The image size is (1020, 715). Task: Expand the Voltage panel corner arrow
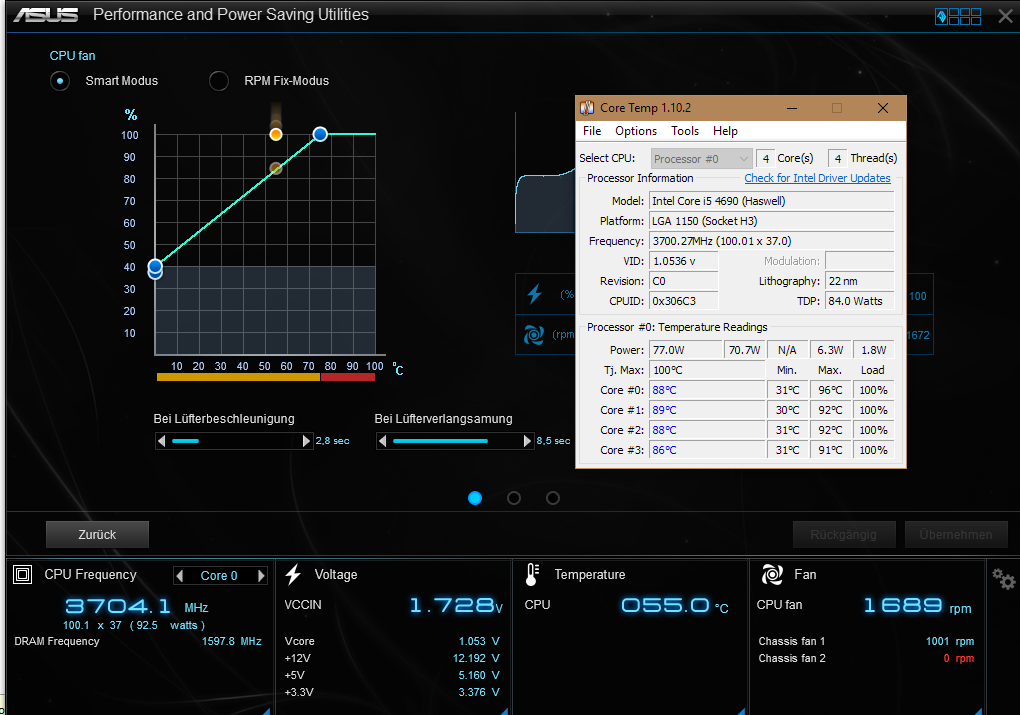[503, 711]
